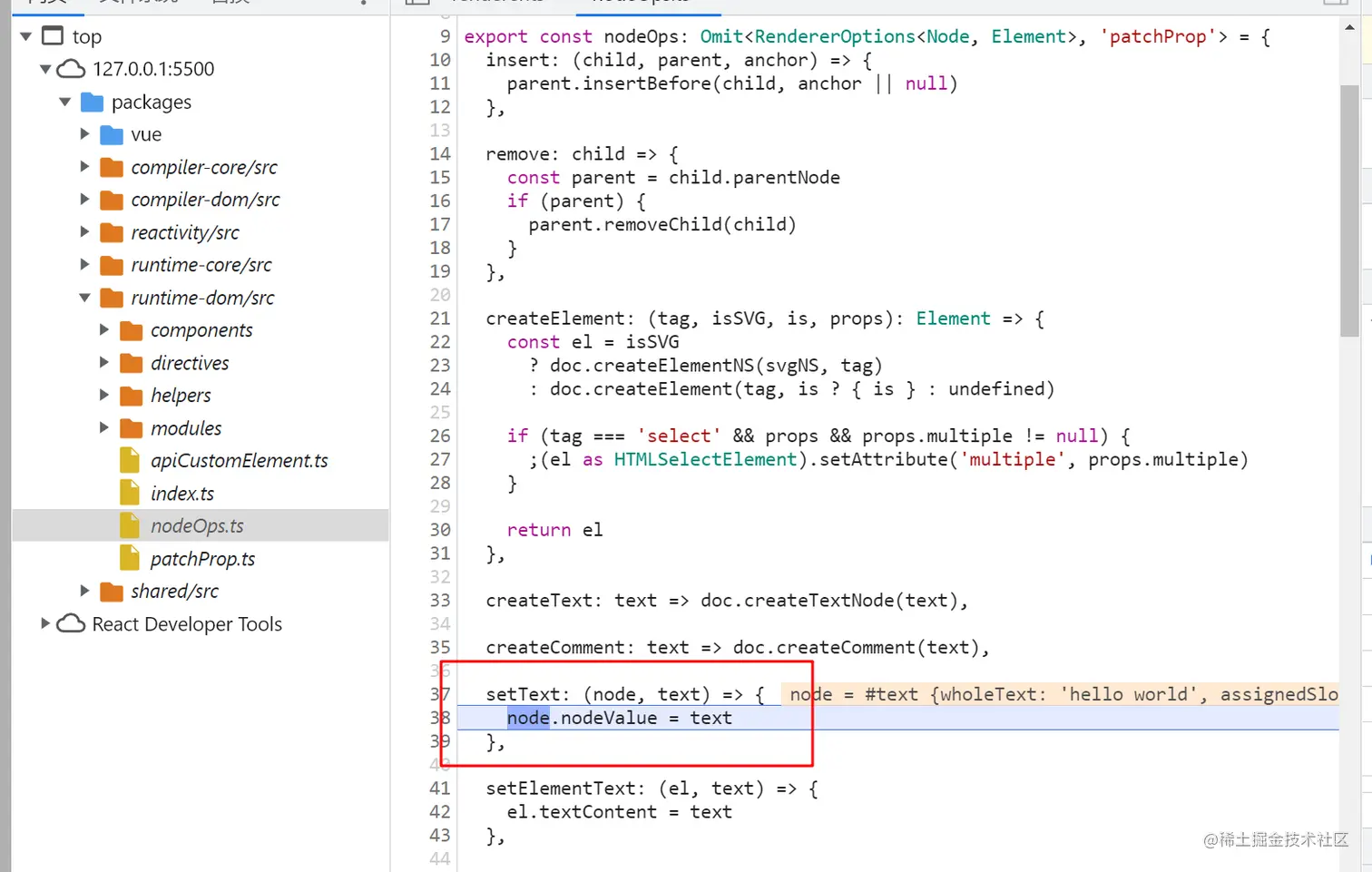Click 'removeChild' on line 17
Viewport: 1372px width, 872px height.
coord(663,224)
